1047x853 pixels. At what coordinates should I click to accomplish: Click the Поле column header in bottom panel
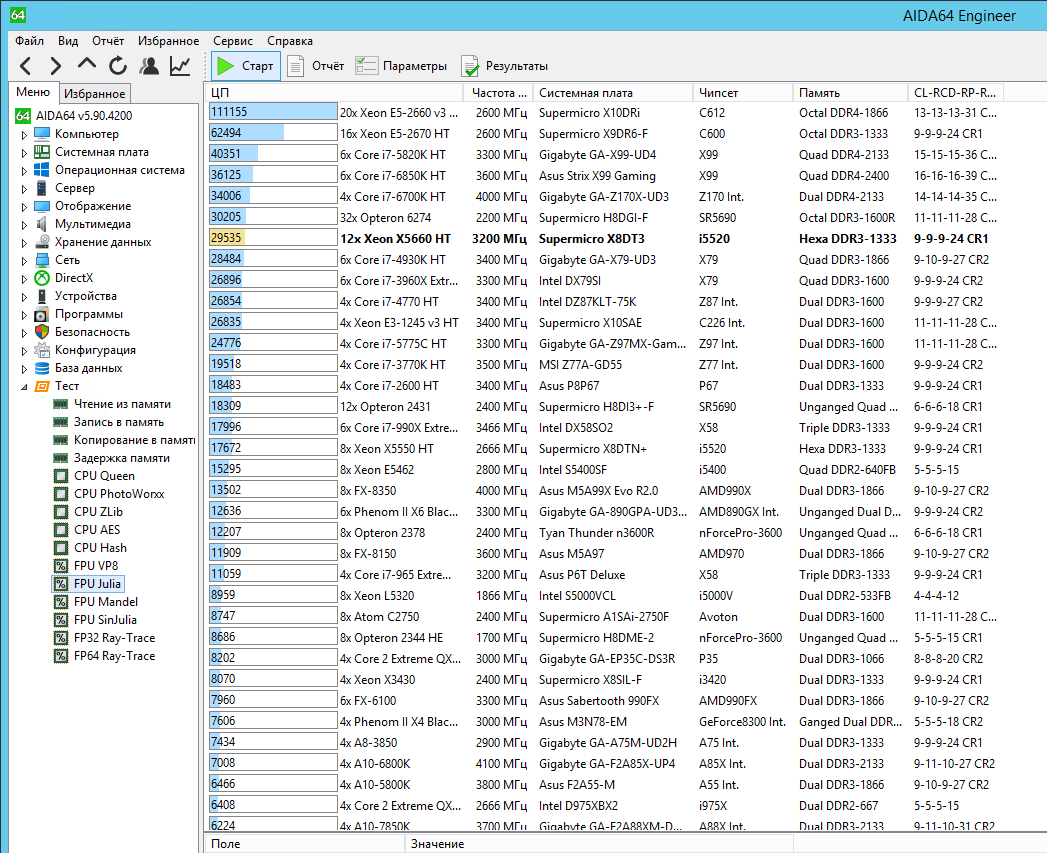[305, 844]
